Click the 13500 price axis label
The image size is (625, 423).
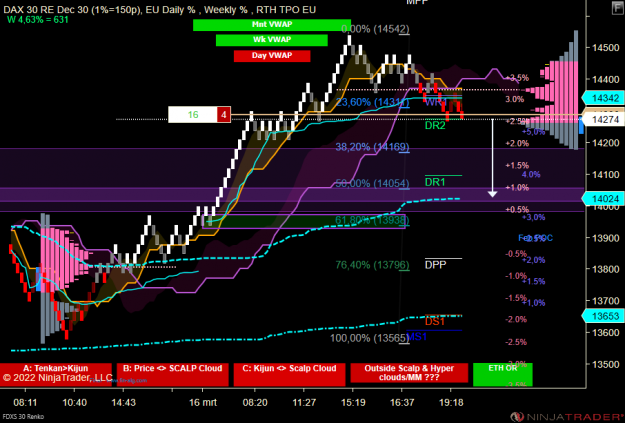[x=605, y=364]
